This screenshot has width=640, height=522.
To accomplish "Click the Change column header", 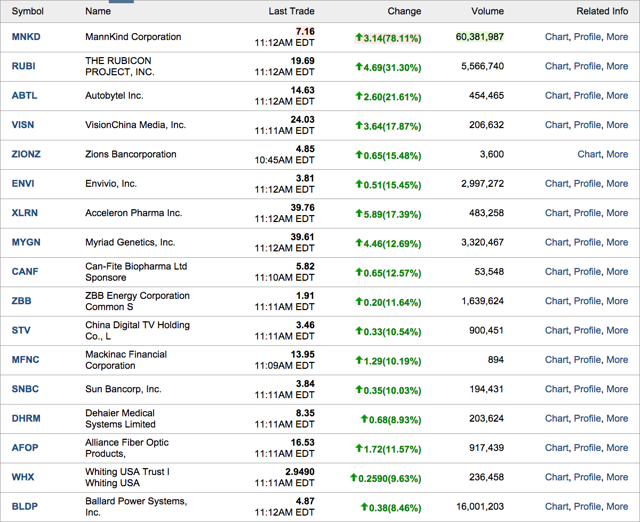I will coord(404,11).
